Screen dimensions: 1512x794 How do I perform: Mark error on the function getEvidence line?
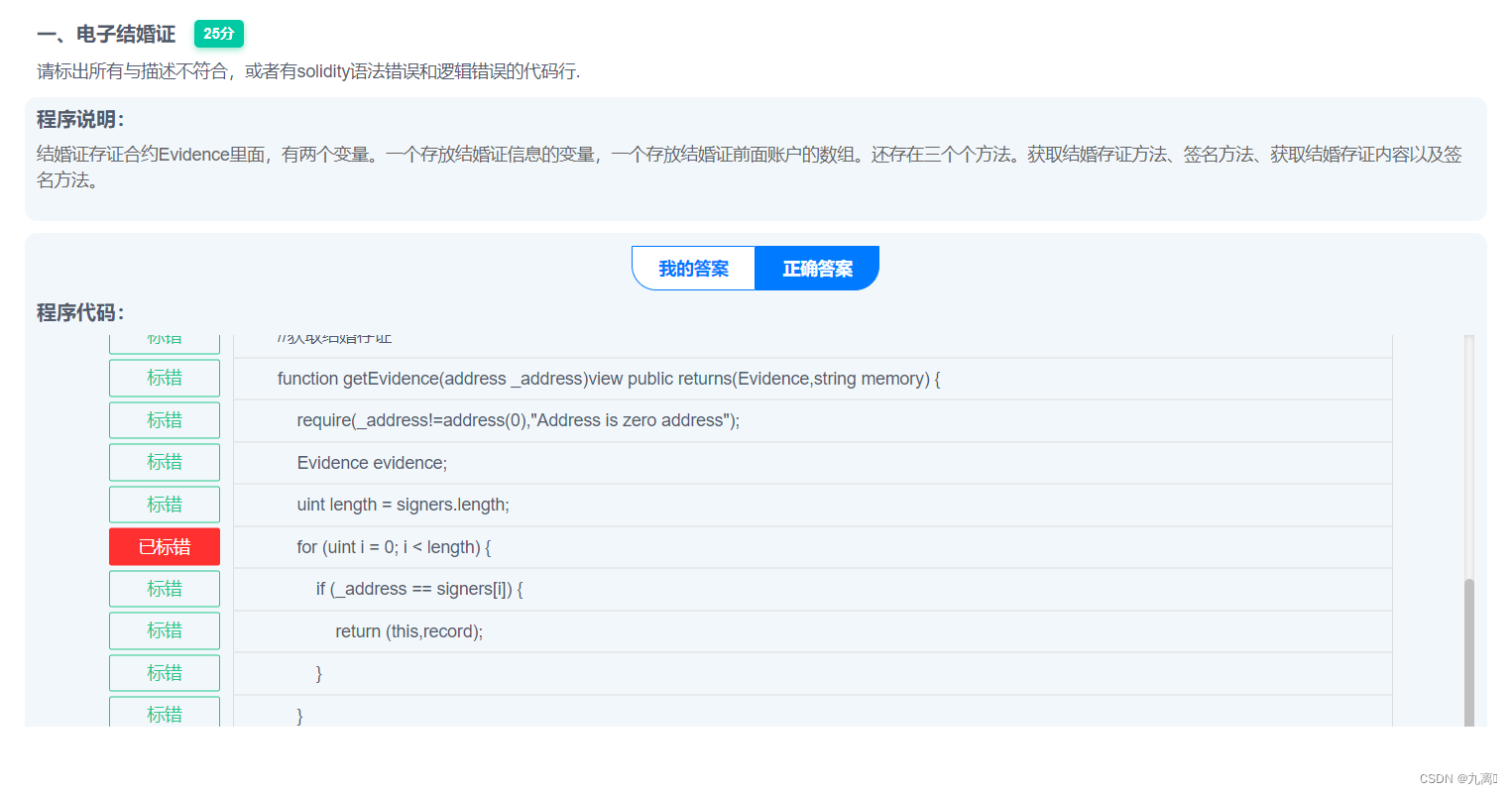coord(165,378)
